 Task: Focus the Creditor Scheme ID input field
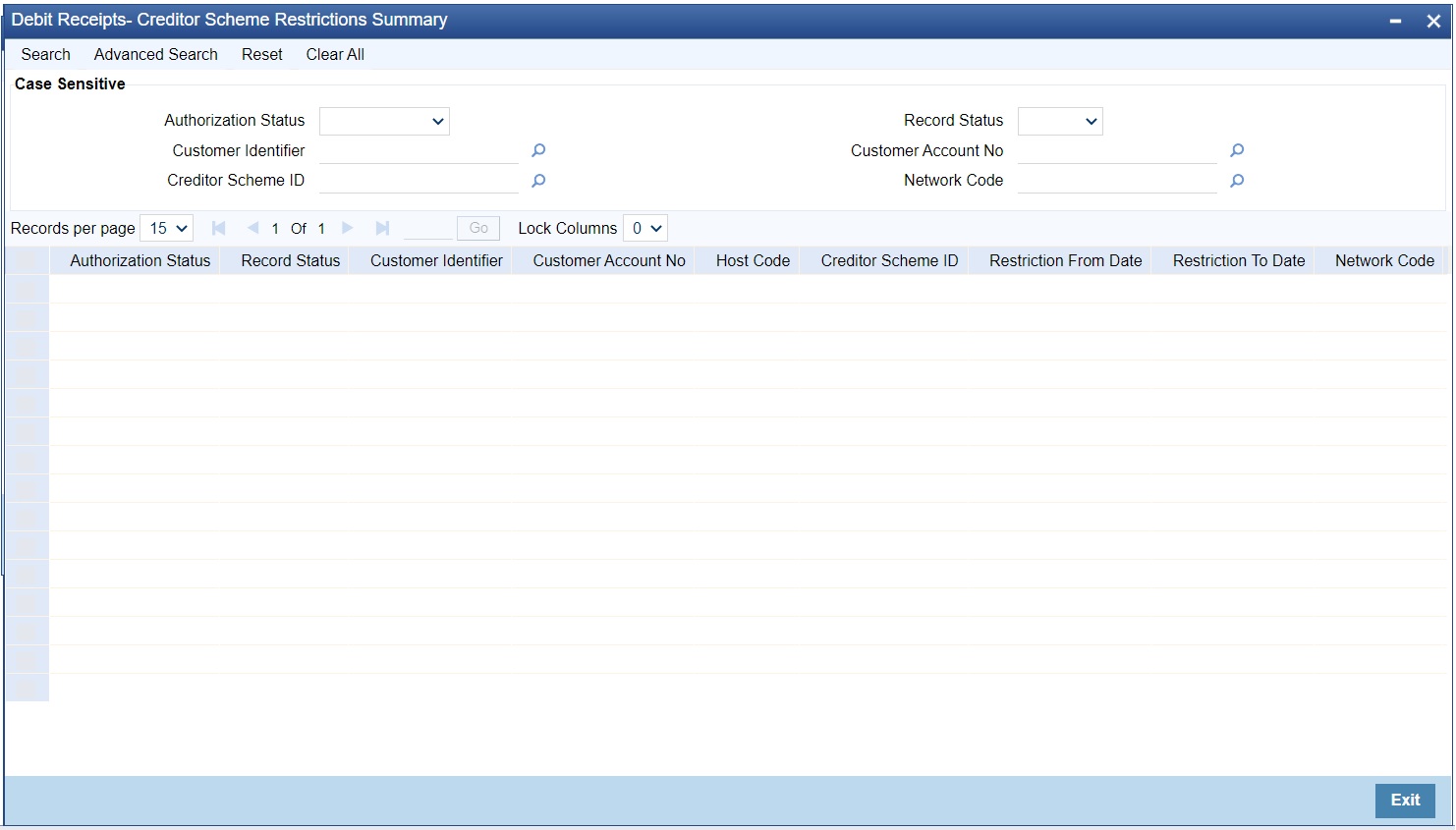click(x=419, y=181)
